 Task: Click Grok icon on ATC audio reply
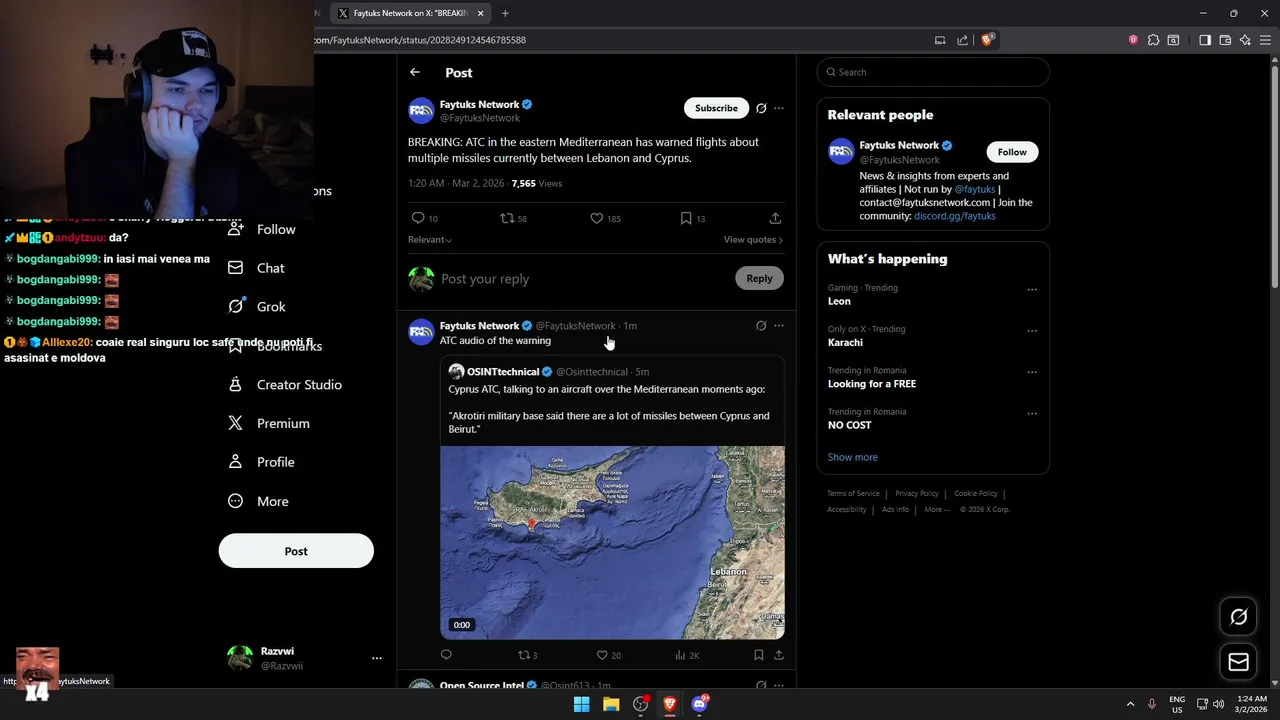761,326
